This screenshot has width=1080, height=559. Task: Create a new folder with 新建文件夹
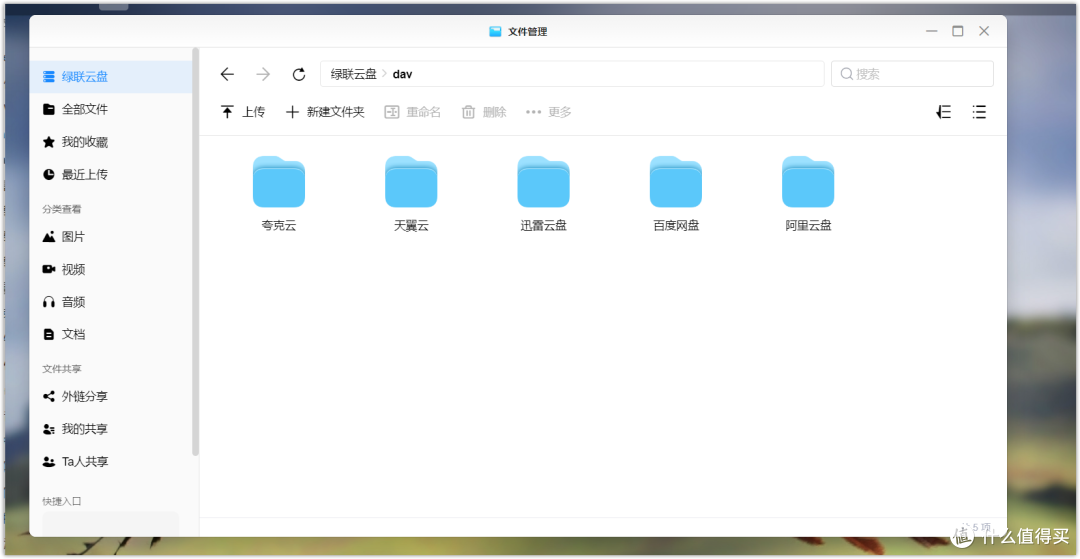325,112
